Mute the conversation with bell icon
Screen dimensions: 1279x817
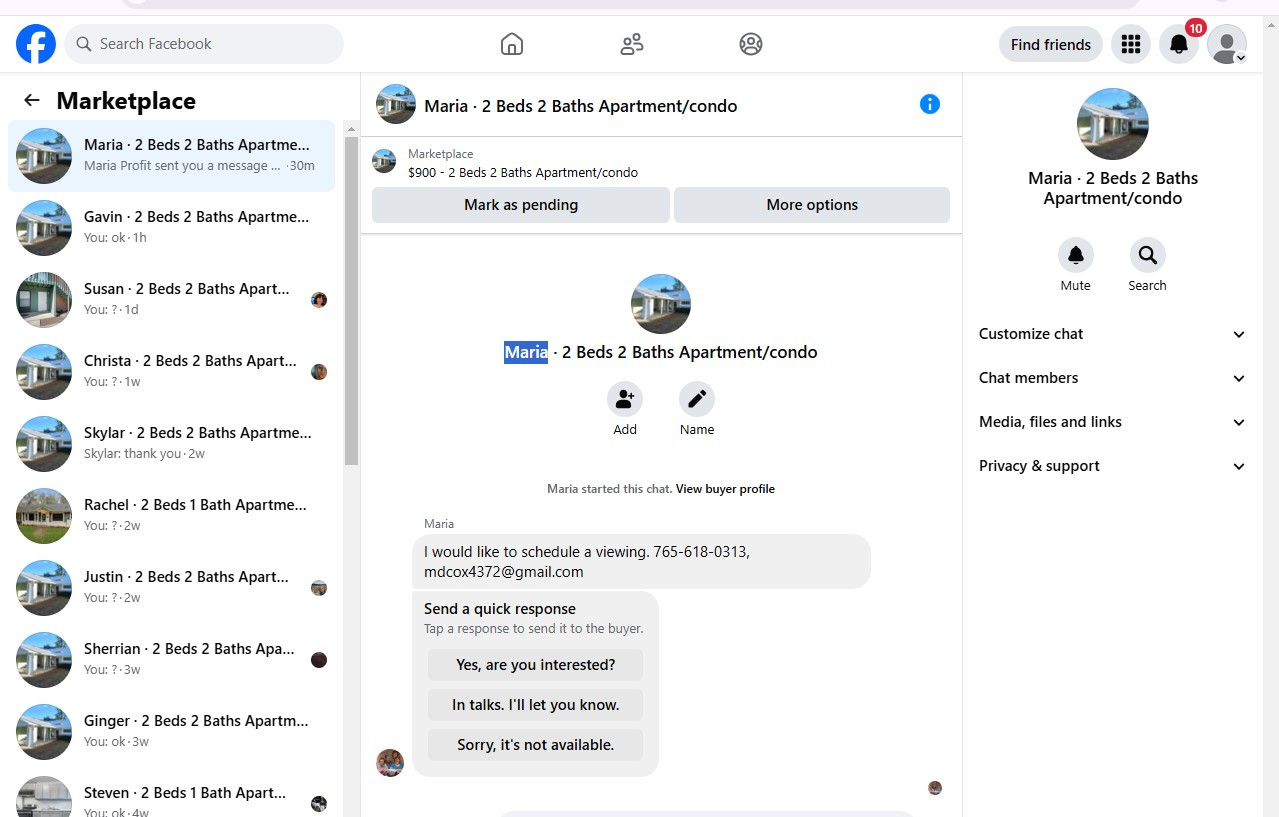click(1076, 255)
